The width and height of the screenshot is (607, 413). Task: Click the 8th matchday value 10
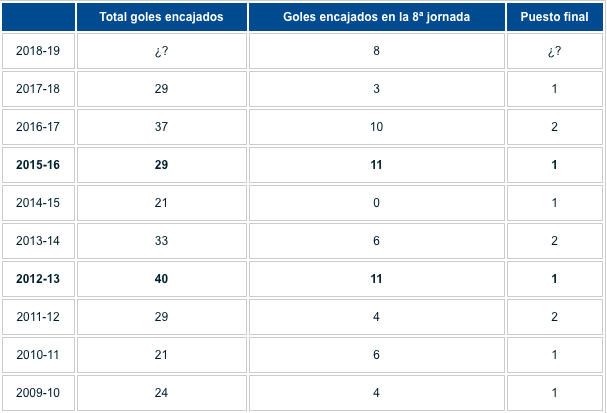(376, 127)
